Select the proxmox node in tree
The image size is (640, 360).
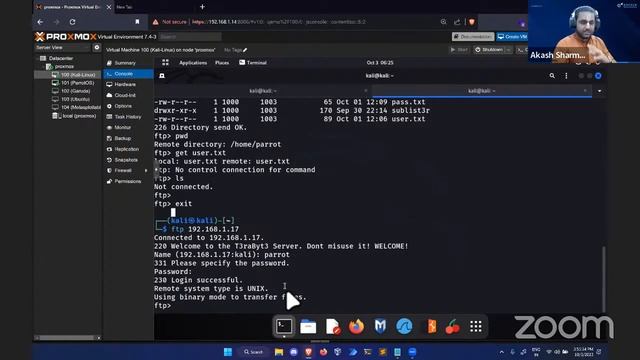[x=64, y=67]
